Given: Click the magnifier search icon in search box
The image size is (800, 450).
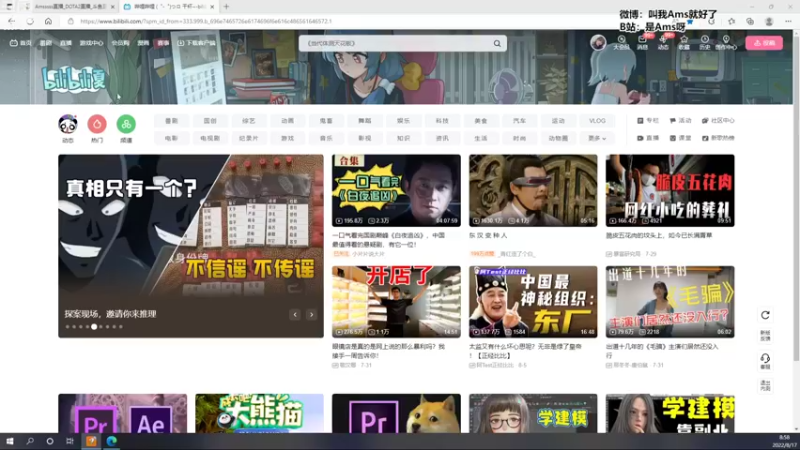Looking at the screenshot, I should coord(497,43).
